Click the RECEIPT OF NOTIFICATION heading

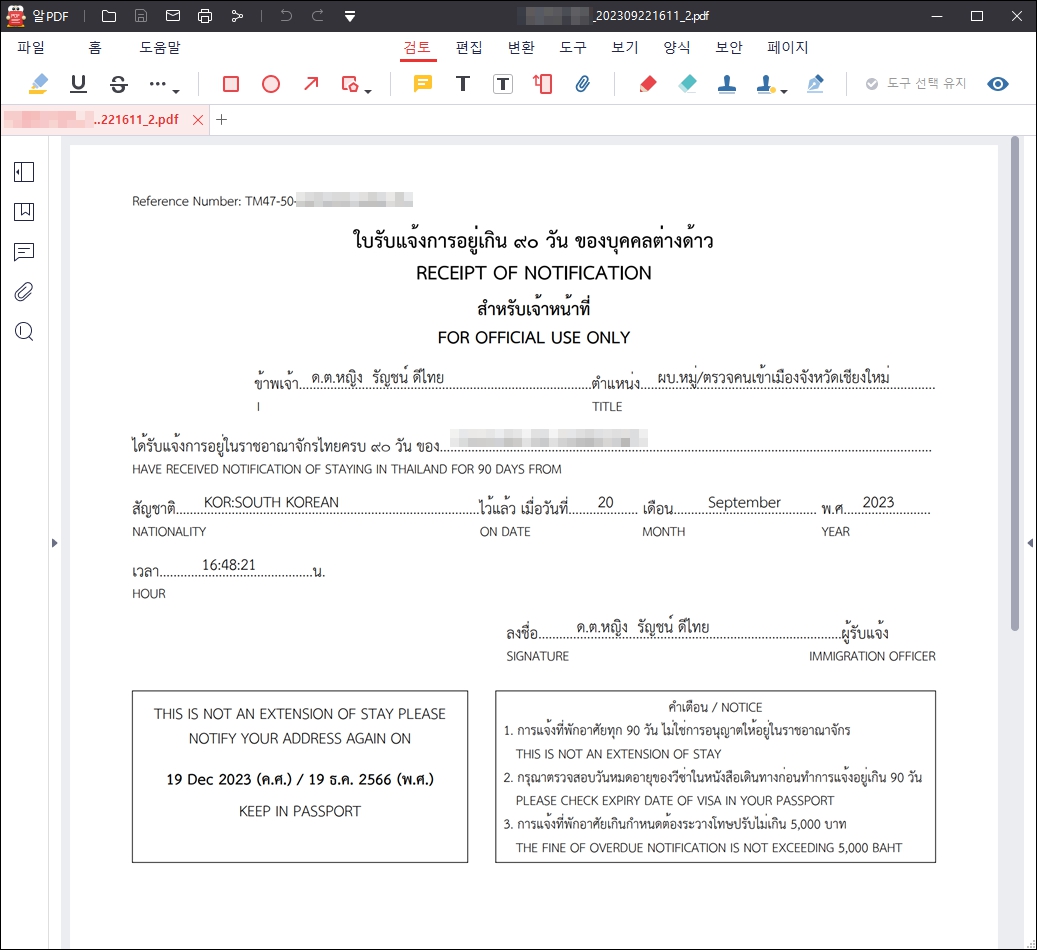[x=534, y=273]
